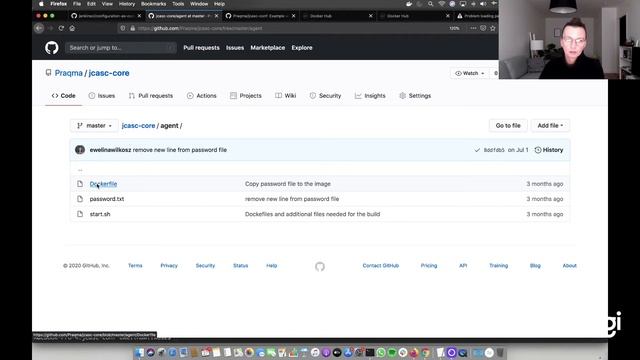Screen dimensions: 640x360
Task: Go to Explore
Action: click(x=302, y=48)
